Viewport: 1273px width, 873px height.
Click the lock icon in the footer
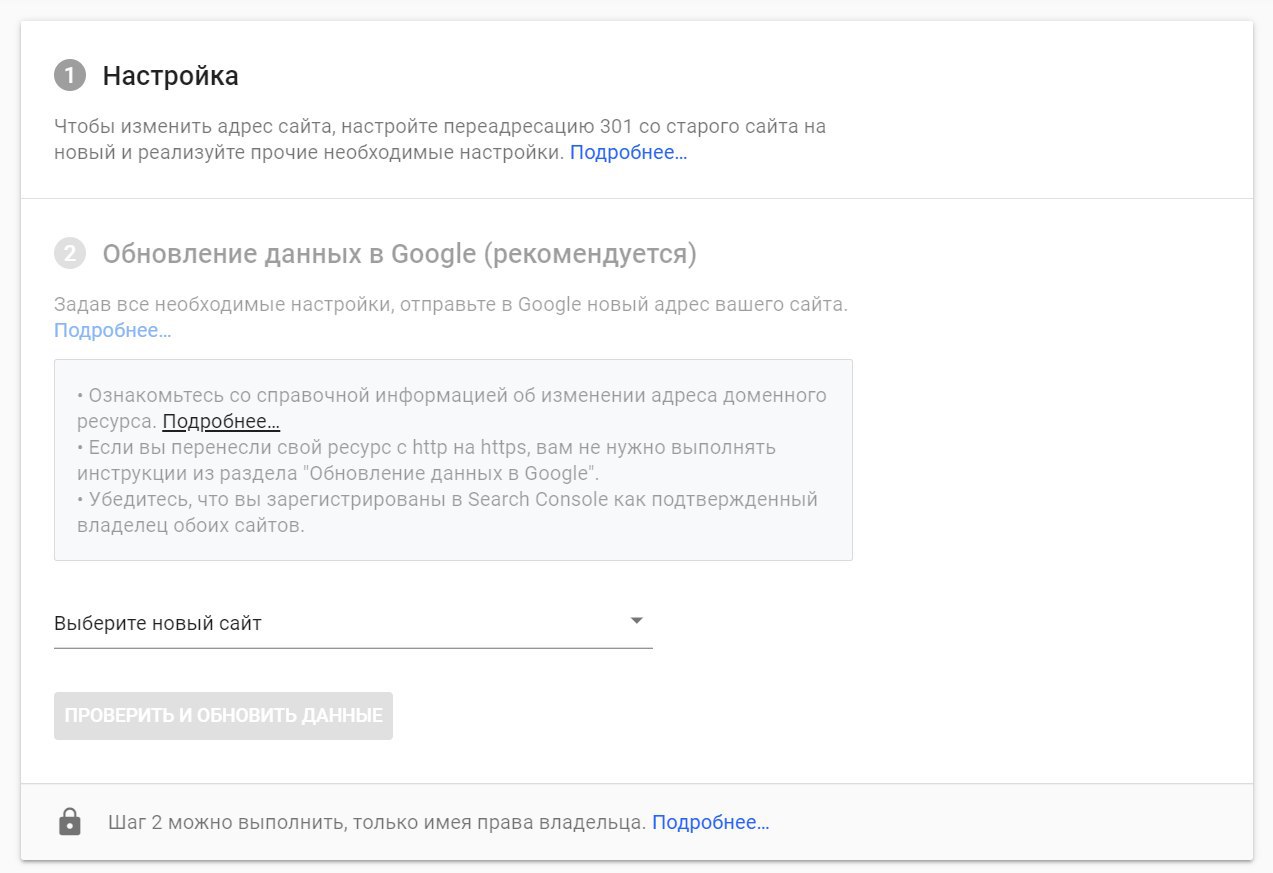[69, 822]
